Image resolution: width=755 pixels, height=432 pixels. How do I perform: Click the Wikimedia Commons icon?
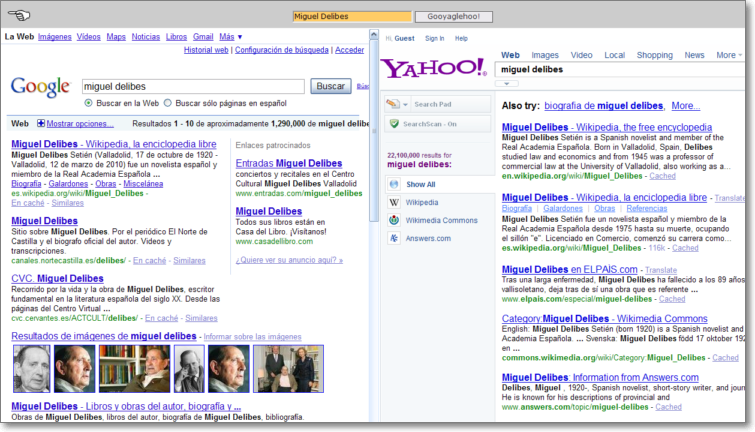tap(394, 220)
